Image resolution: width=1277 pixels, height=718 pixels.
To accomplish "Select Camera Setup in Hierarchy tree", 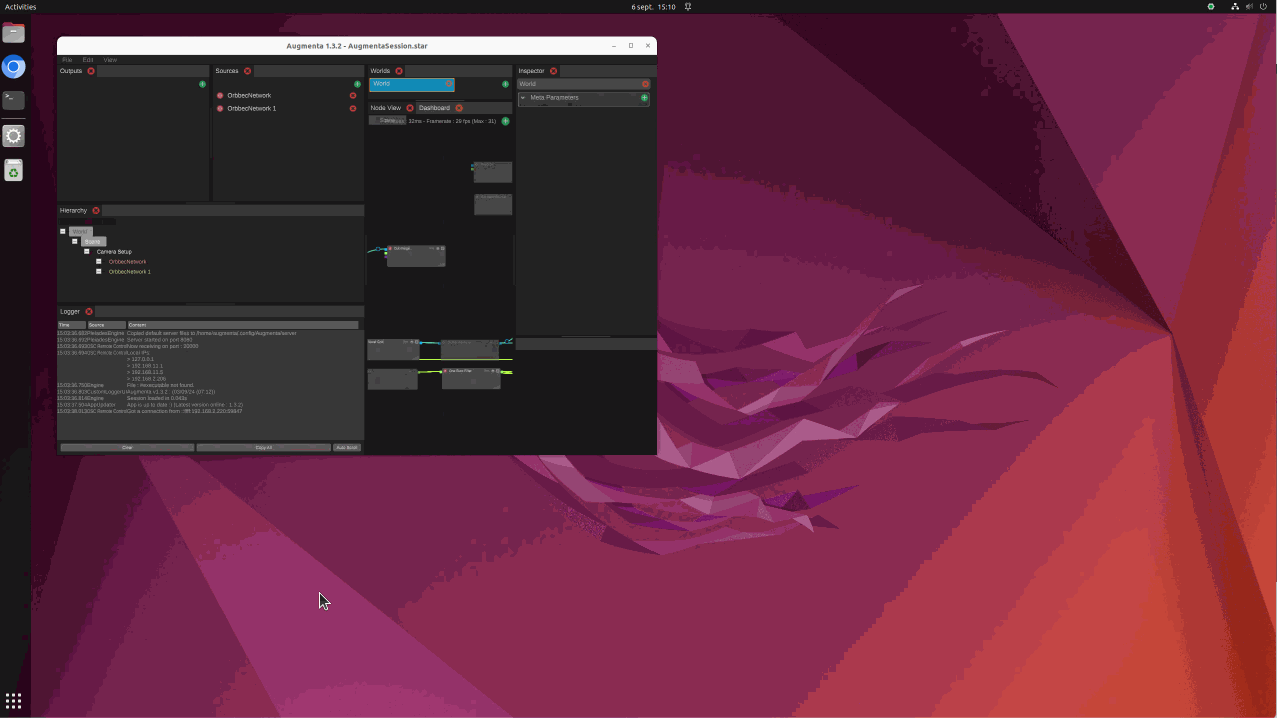I will coord(114,252).
